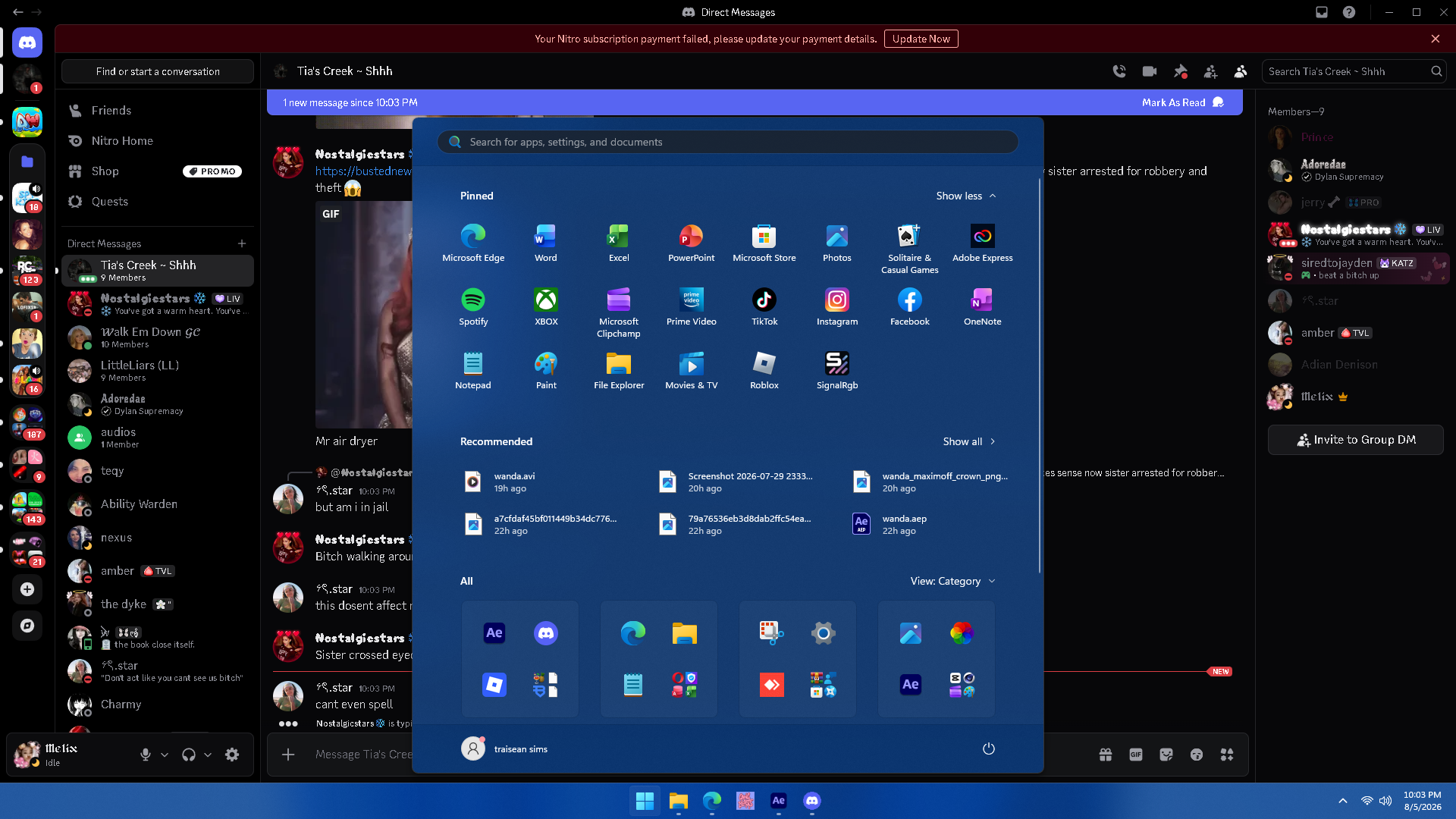Open Movies & TV app
This screenshot has width=1456, height=819.
tap(691, 370)
